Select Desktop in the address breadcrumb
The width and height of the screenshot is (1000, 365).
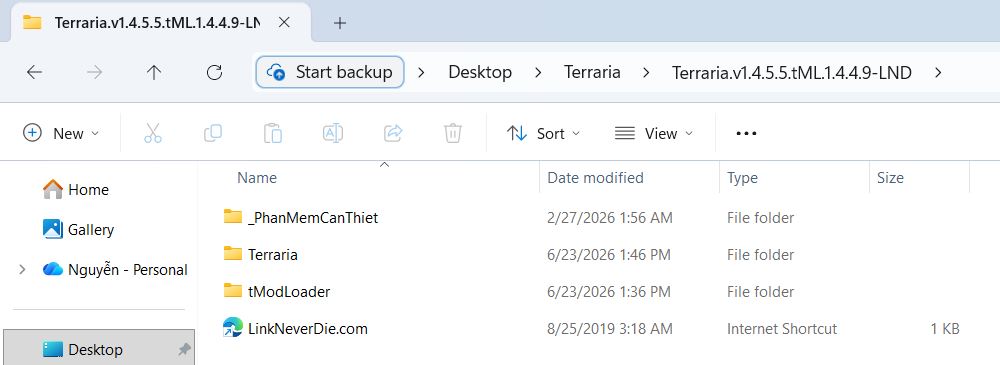click(x=480, y=72)
